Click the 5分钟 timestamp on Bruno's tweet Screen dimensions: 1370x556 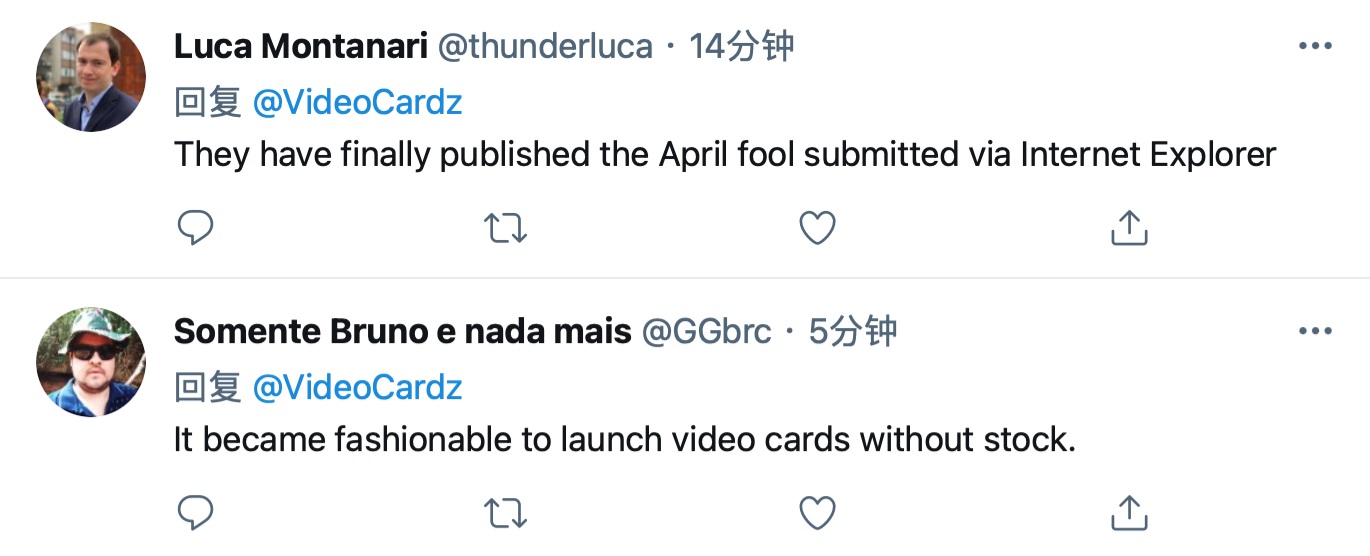pyautogui.click(x=852, y=331)
